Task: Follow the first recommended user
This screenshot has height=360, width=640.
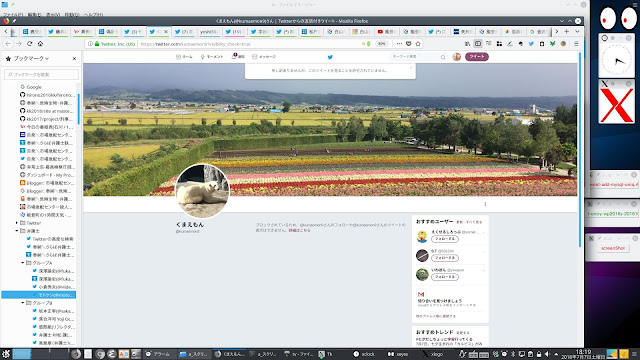Action: (x=445, y=239)
